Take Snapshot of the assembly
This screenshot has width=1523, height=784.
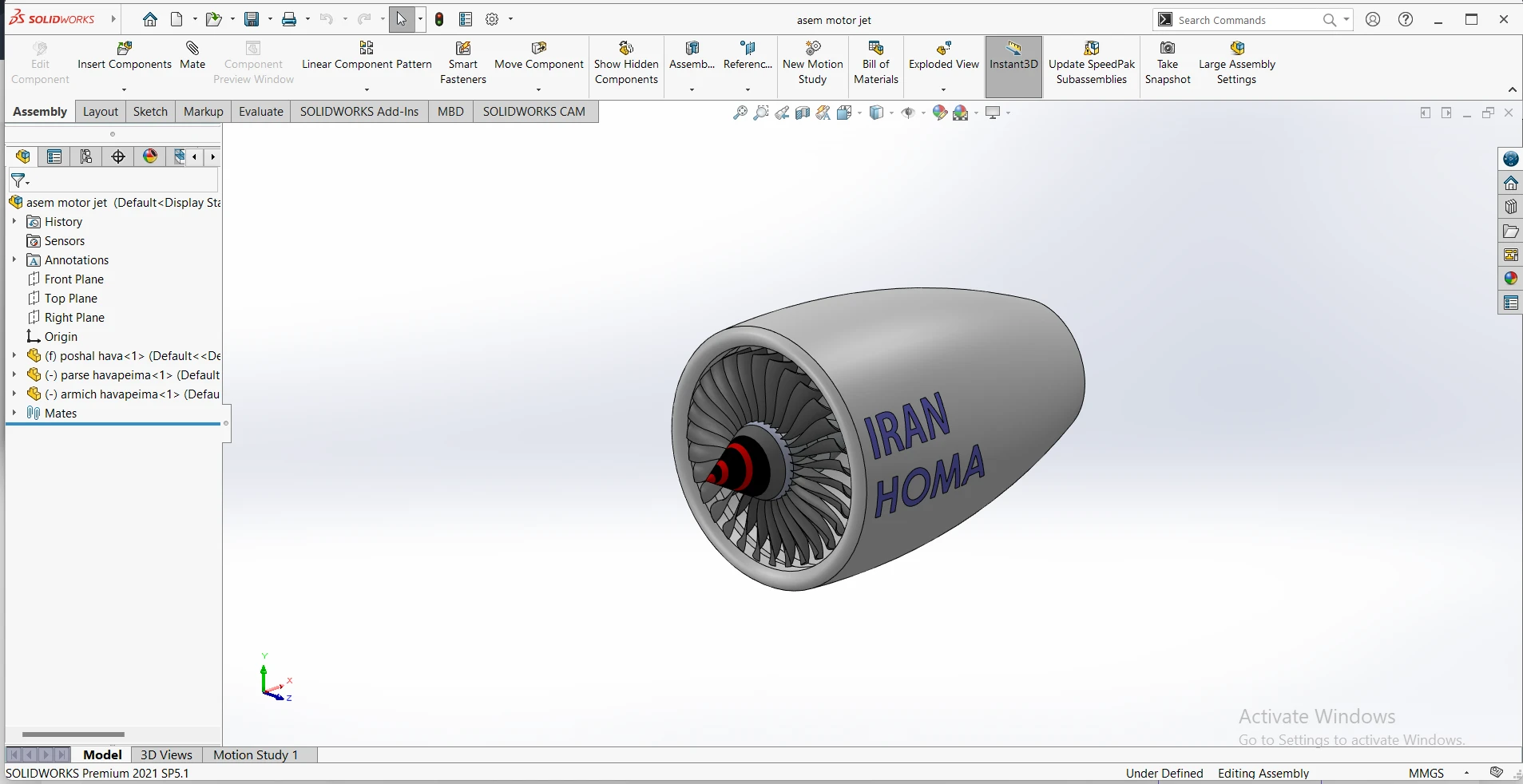tap(1167, 62)
